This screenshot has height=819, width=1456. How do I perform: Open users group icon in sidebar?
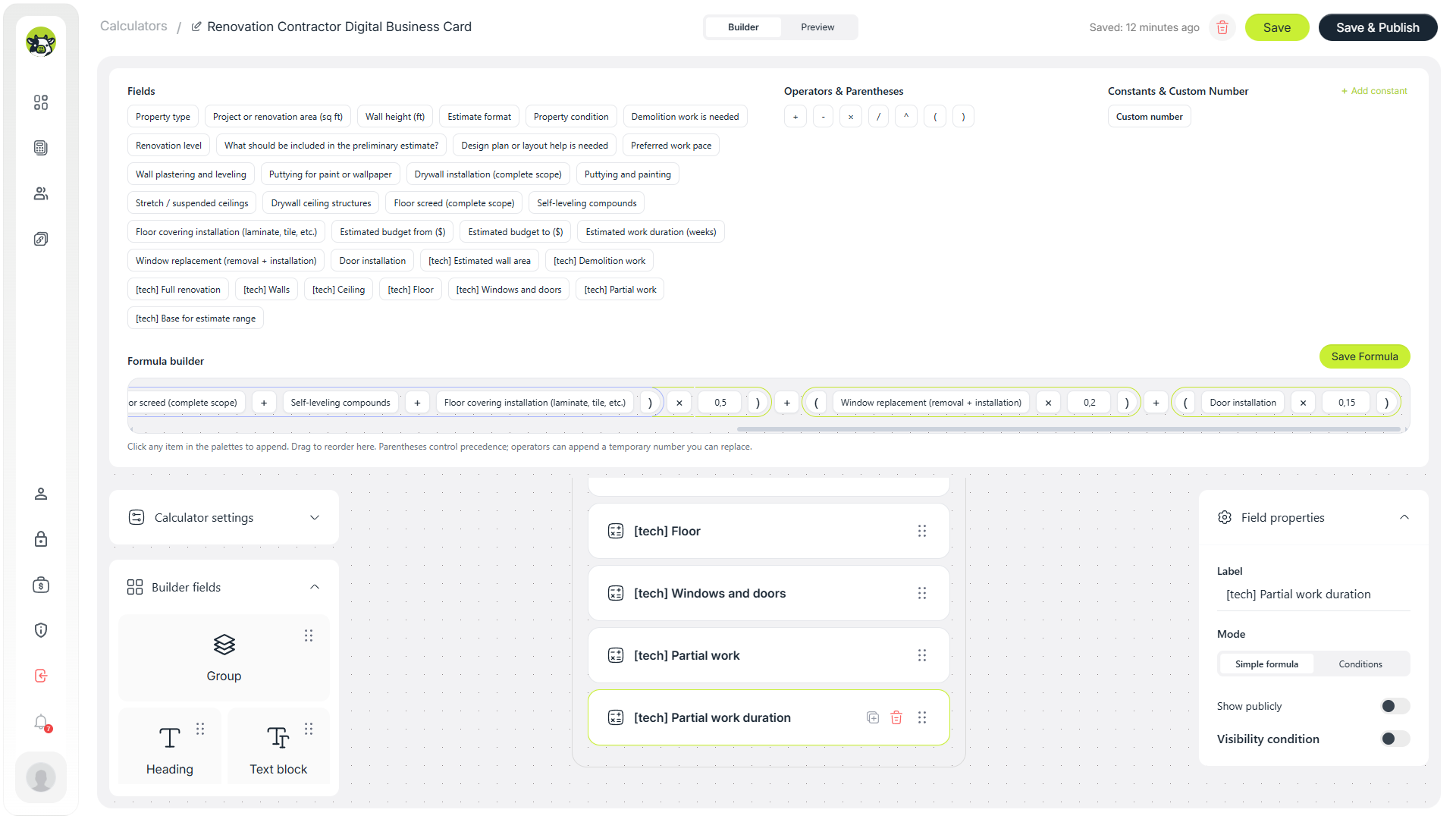tap(41, 193)
